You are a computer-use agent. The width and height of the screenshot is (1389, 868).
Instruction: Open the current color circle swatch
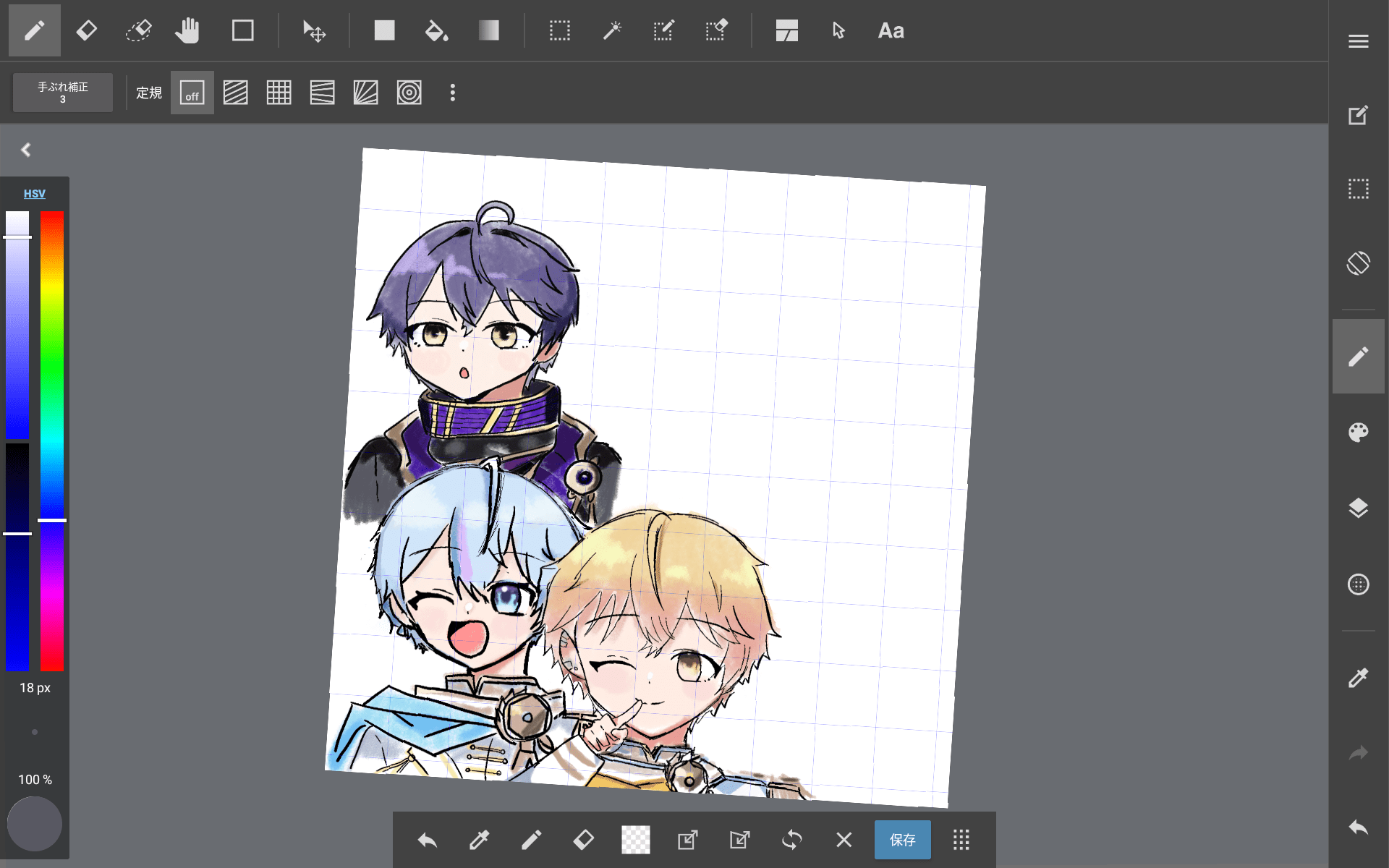(x=34, y=824)
